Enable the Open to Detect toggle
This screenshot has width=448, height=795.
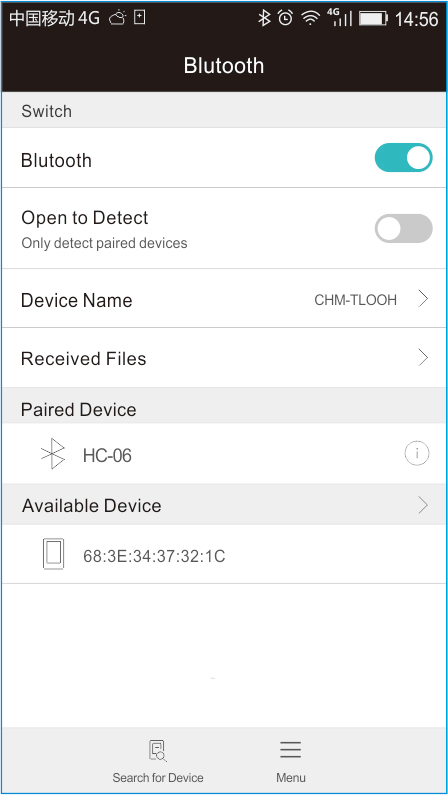pyautogui.click(x=403, y=229)
